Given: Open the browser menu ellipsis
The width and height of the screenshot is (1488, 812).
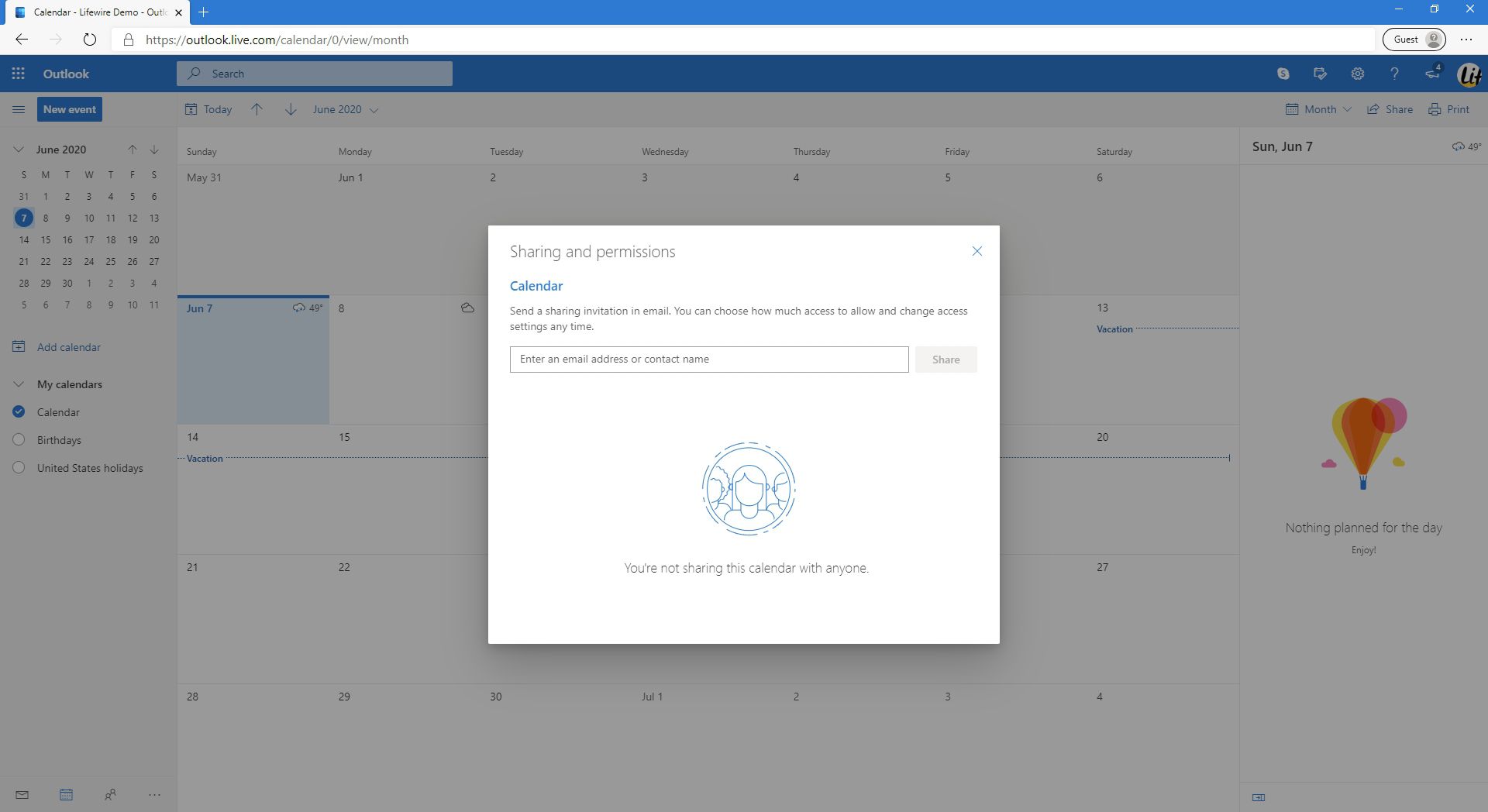Looking at the screenshot, I should [x=1466, y=40].
